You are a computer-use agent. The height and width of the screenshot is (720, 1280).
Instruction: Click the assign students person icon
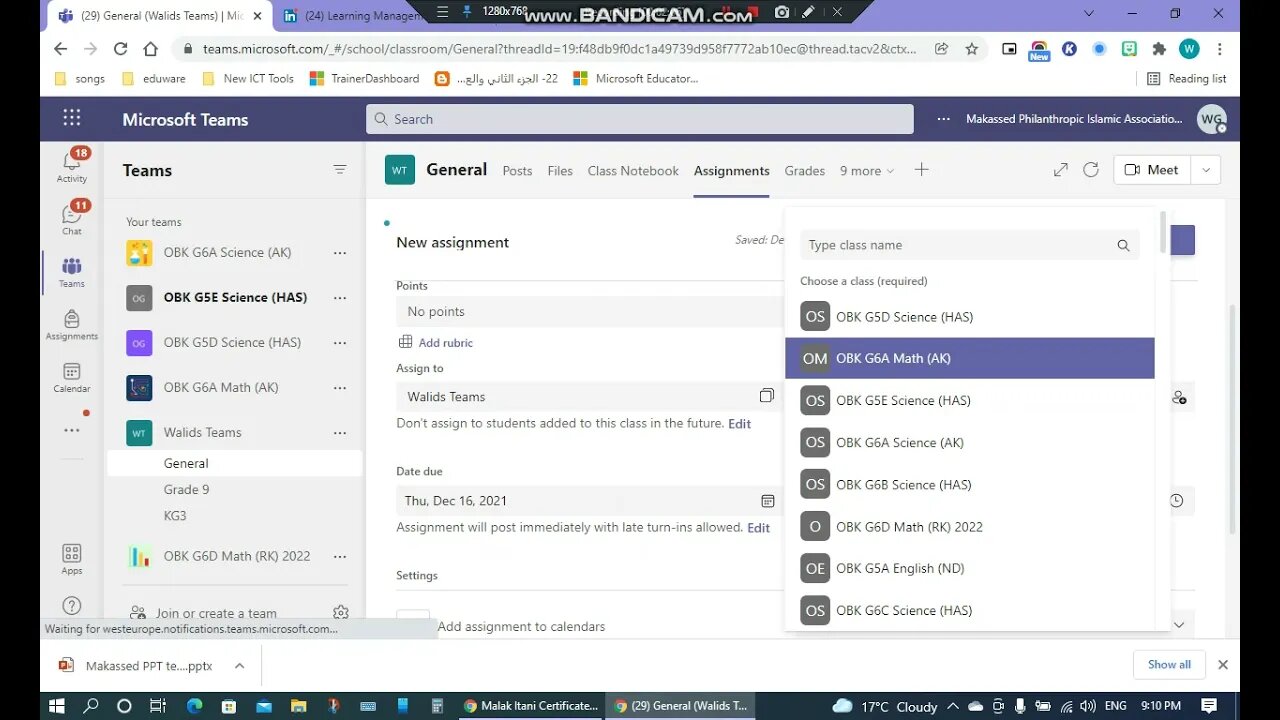pyautogui.click(x=1180, y=397)
